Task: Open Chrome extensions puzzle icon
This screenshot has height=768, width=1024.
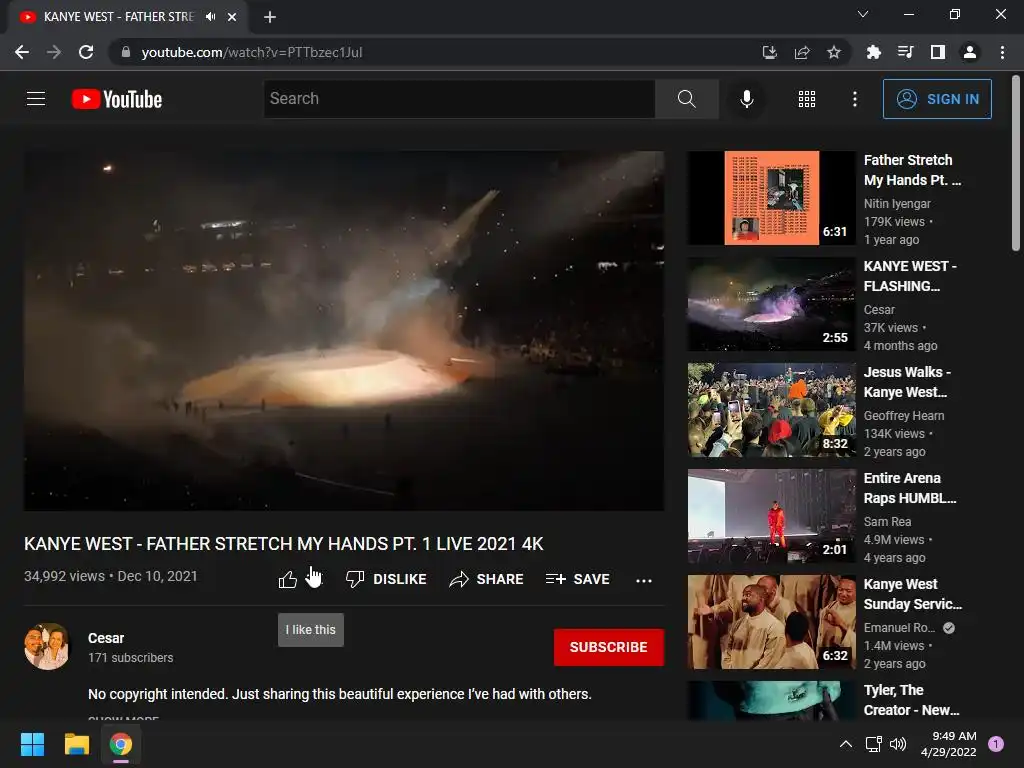Action: (x=873, y=52)
